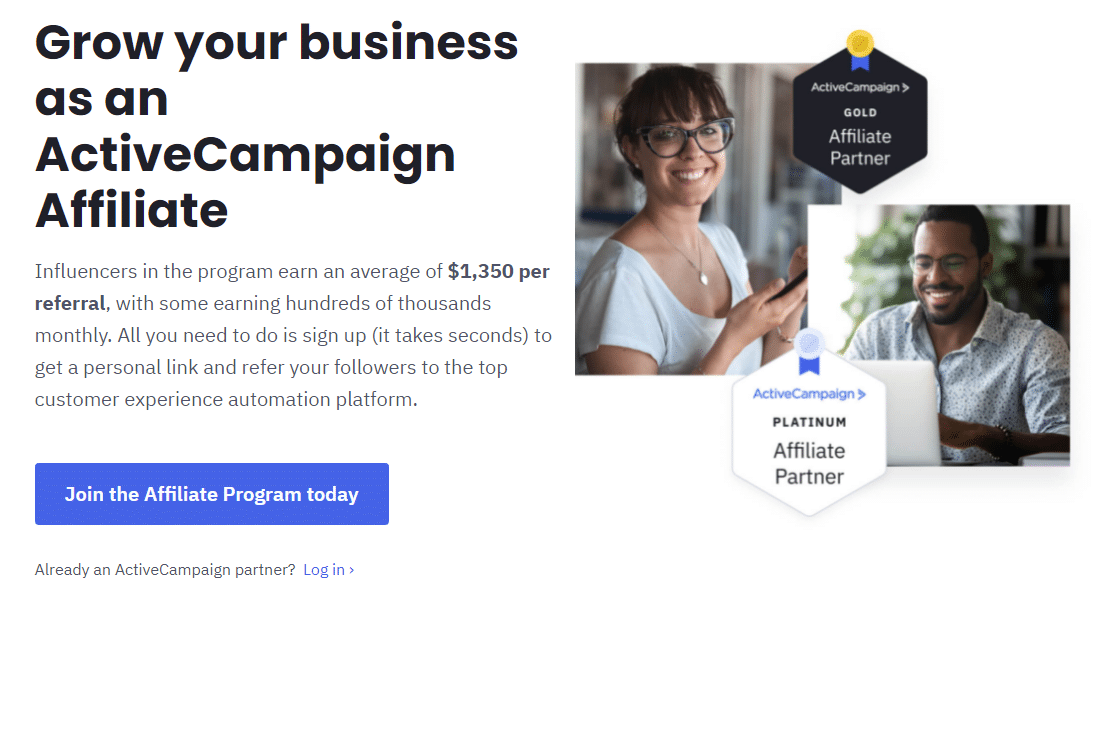This screenshot has width=1097, height=729.
Task: Click Join the Affiliate Program today button
Action: (x=212, y=494)
